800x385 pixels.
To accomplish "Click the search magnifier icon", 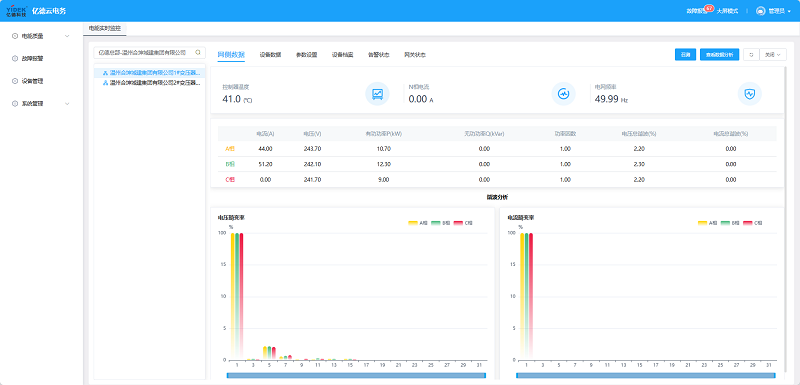I will pos(198,53).
